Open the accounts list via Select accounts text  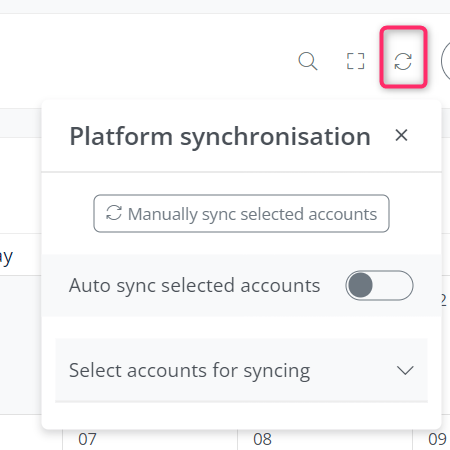pyautogui.click(x=189, y=371)
